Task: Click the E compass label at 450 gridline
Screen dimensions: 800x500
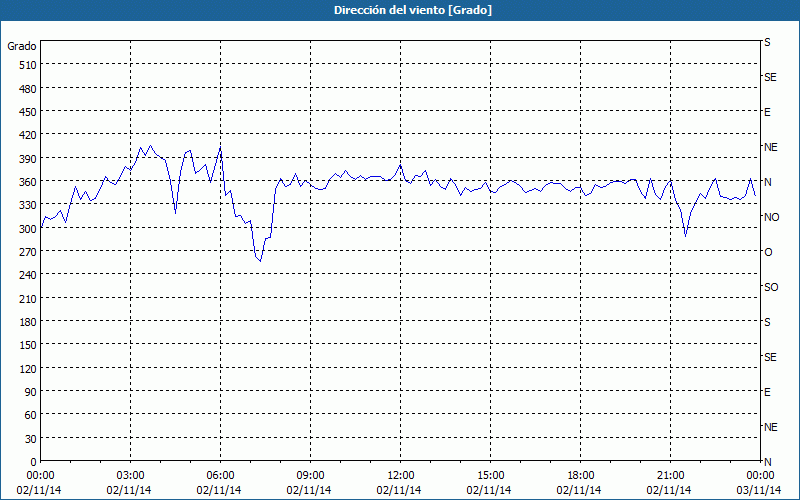Action: [767, 112]
